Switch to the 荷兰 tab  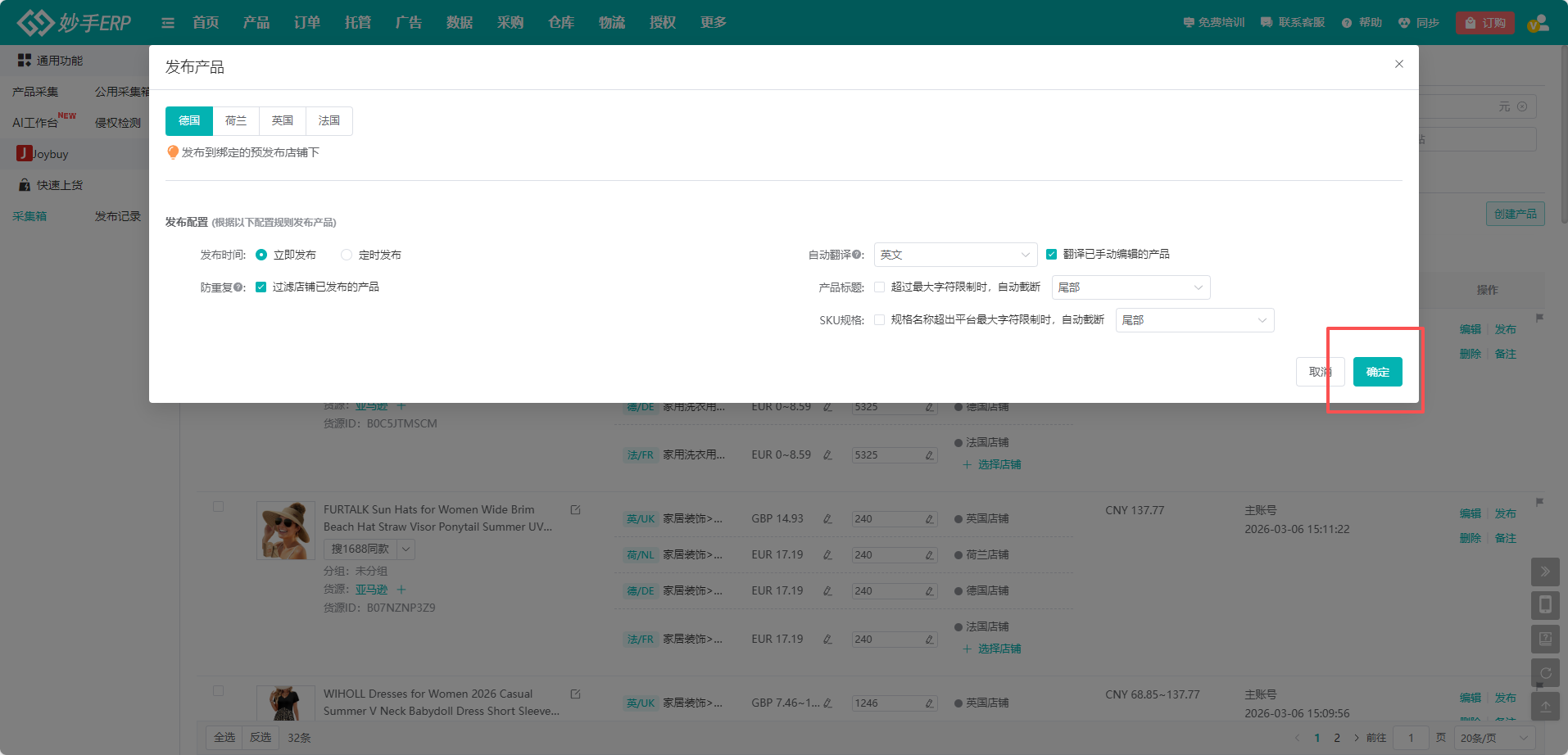pyautogui.click(x=236, y=121)
